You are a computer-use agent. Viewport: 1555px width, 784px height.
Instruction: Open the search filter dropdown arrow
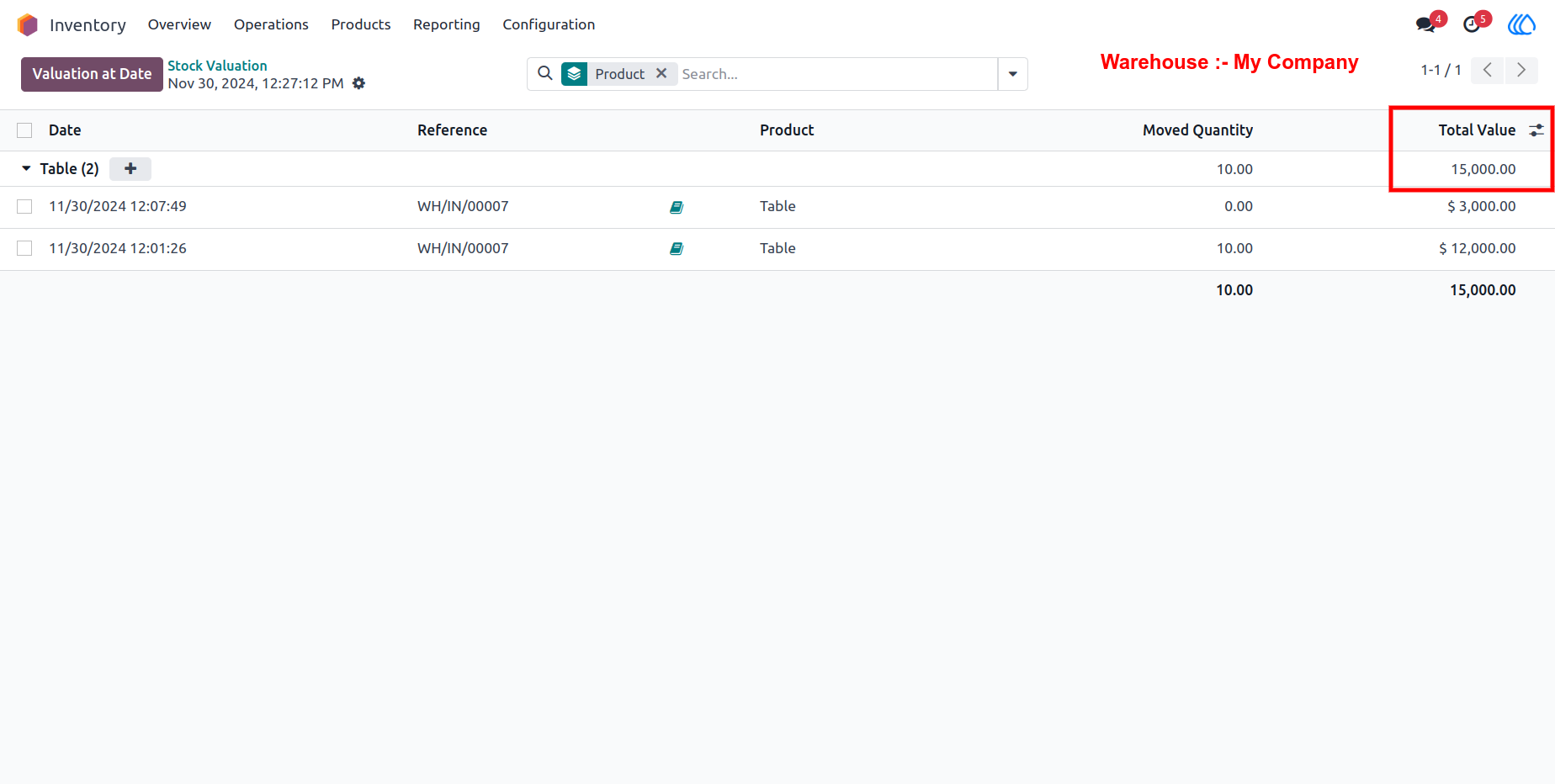click(x=1013, y=74)
